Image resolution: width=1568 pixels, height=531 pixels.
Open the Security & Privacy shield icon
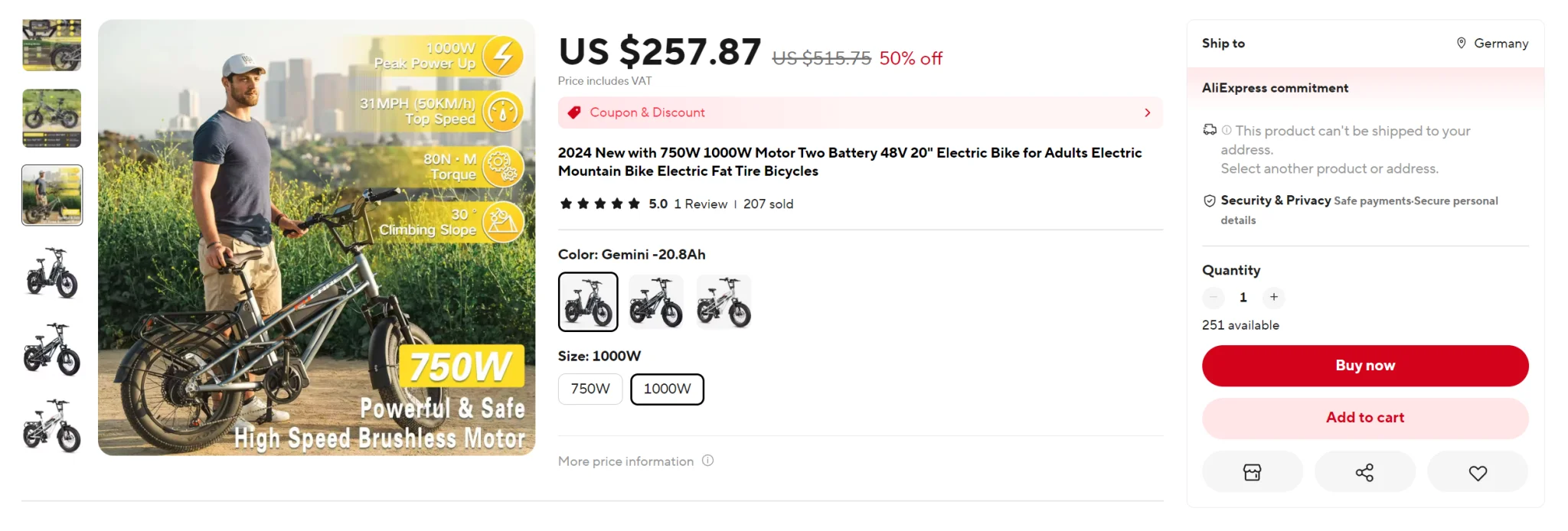click(x=1210, y=200)
